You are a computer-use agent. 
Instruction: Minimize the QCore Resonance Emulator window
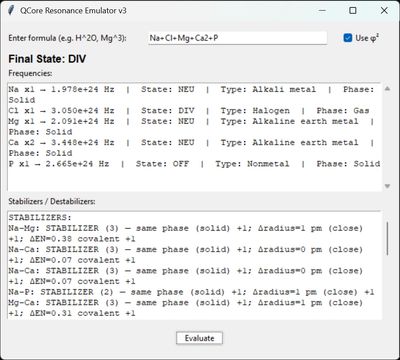[x=322, y=10]
